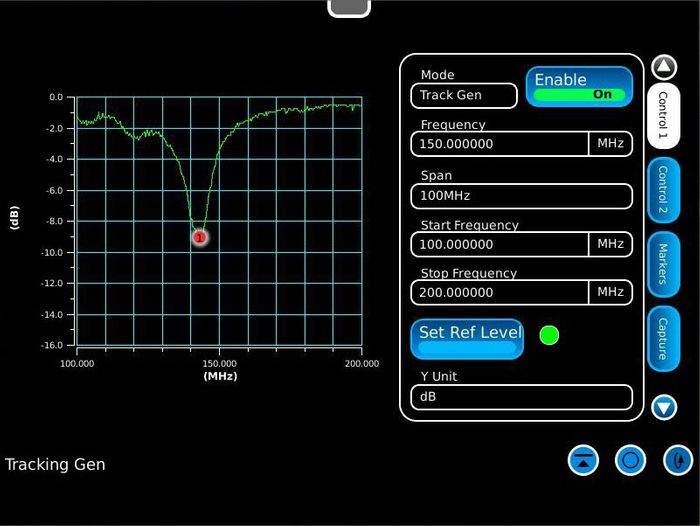Select red marker 1 on the trace
Image resolution: width=700 pixels, height=526 pixels.
pyautogui.click(x=199, y=237)
